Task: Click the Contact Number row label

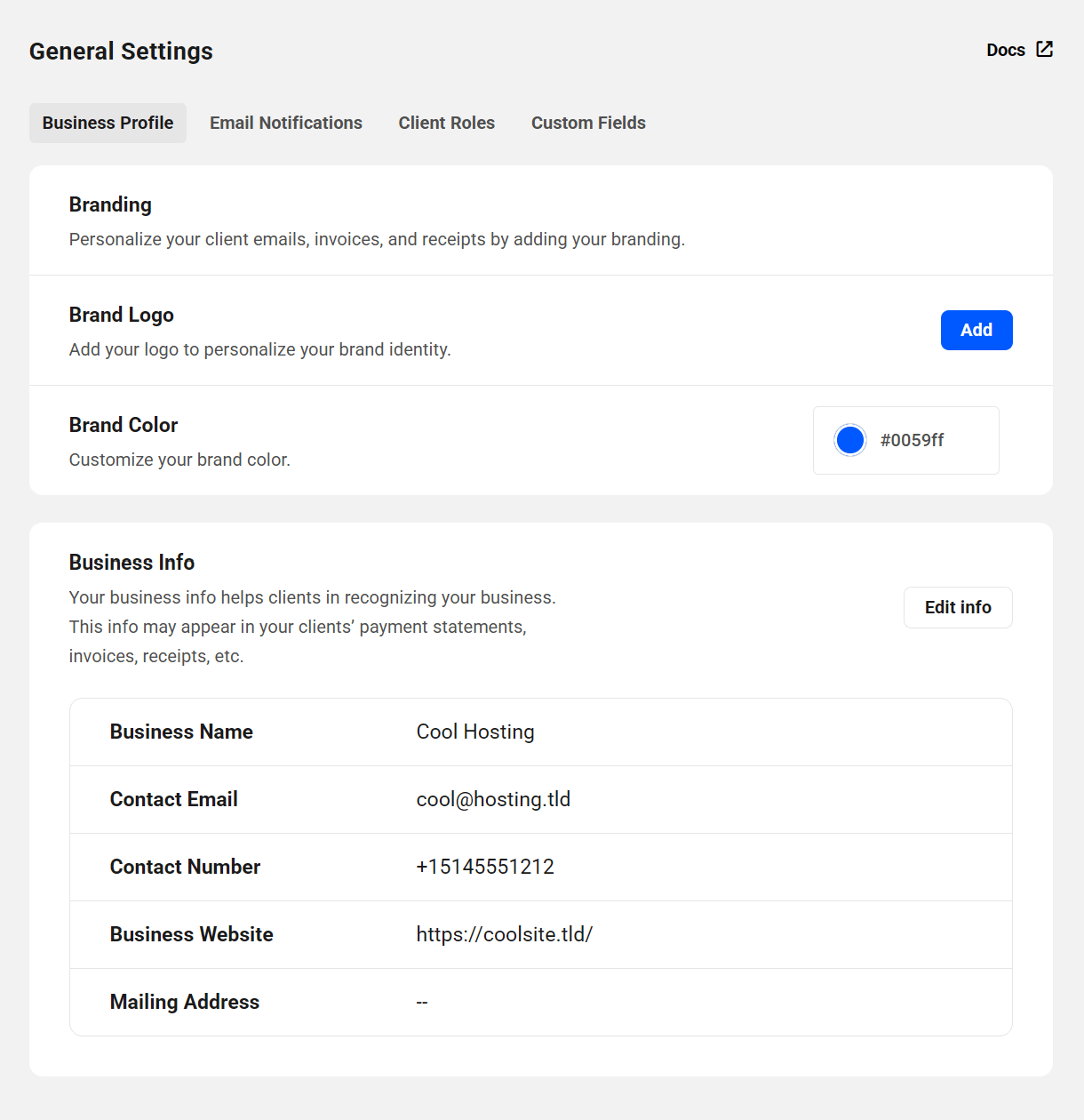Action: click(185, 867)
